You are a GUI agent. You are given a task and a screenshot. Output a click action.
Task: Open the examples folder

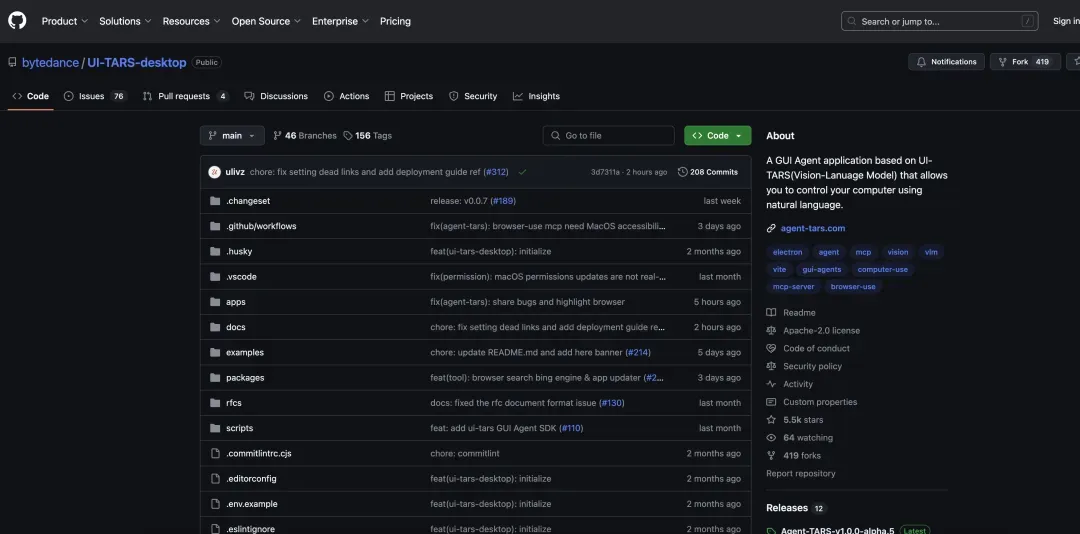tap(245, 353)
